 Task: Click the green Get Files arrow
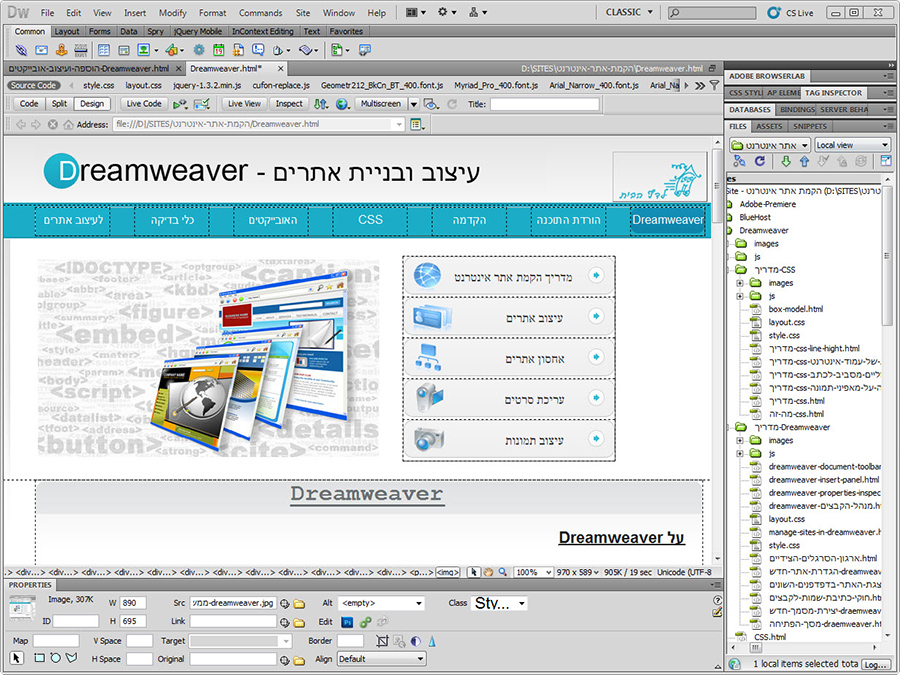tap(786, 161)
